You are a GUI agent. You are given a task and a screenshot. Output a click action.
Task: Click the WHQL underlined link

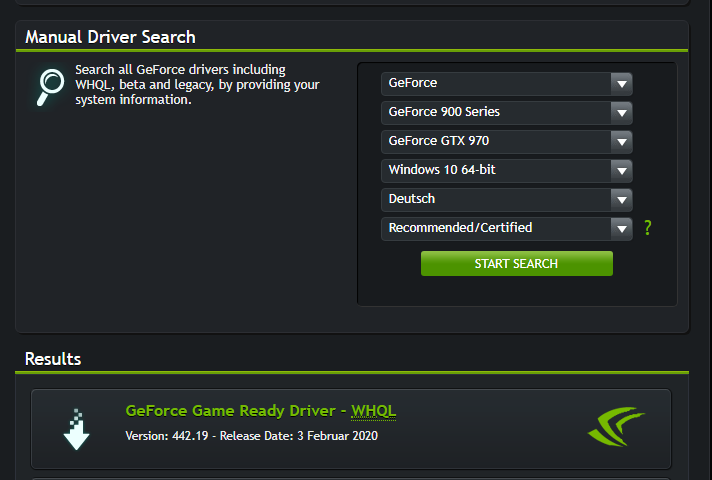click(x=373, y=411)
